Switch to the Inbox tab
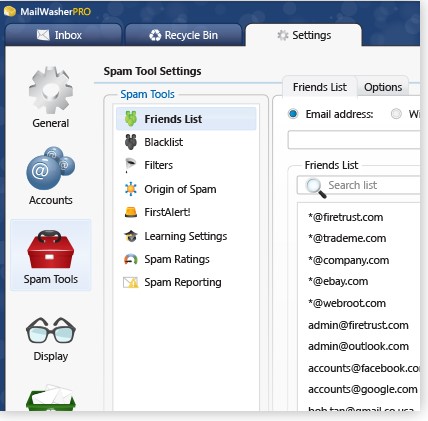 pyautogui.click(x=63, y=35)
